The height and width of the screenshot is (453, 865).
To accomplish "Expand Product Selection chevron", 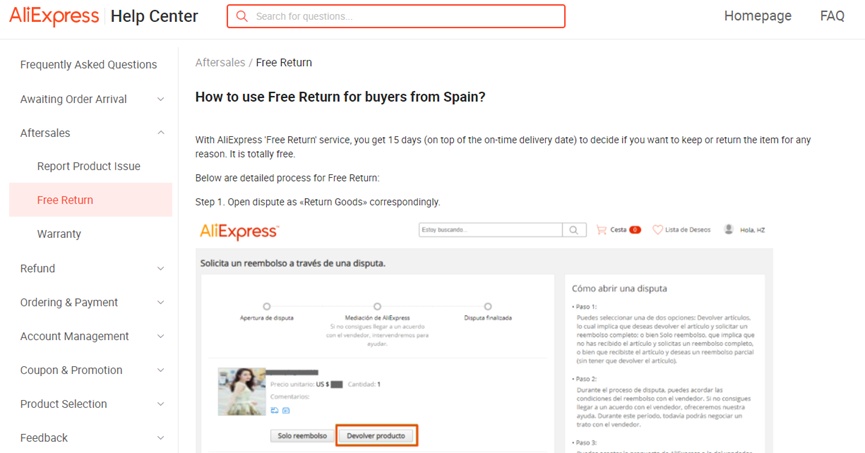I will tap(161, 404).
